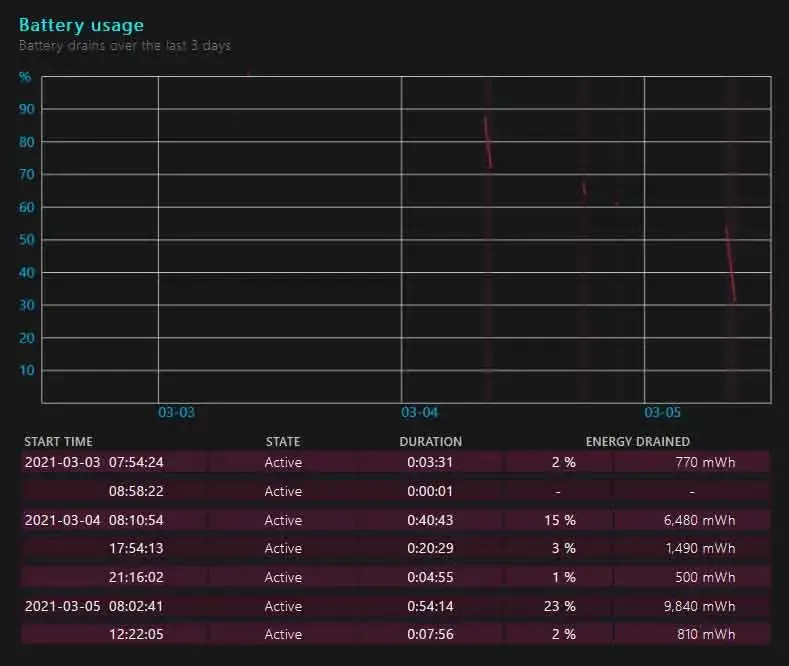Select duration 0:20:29
This screenshot has height=666, width=789.
[x=430, y=548]
